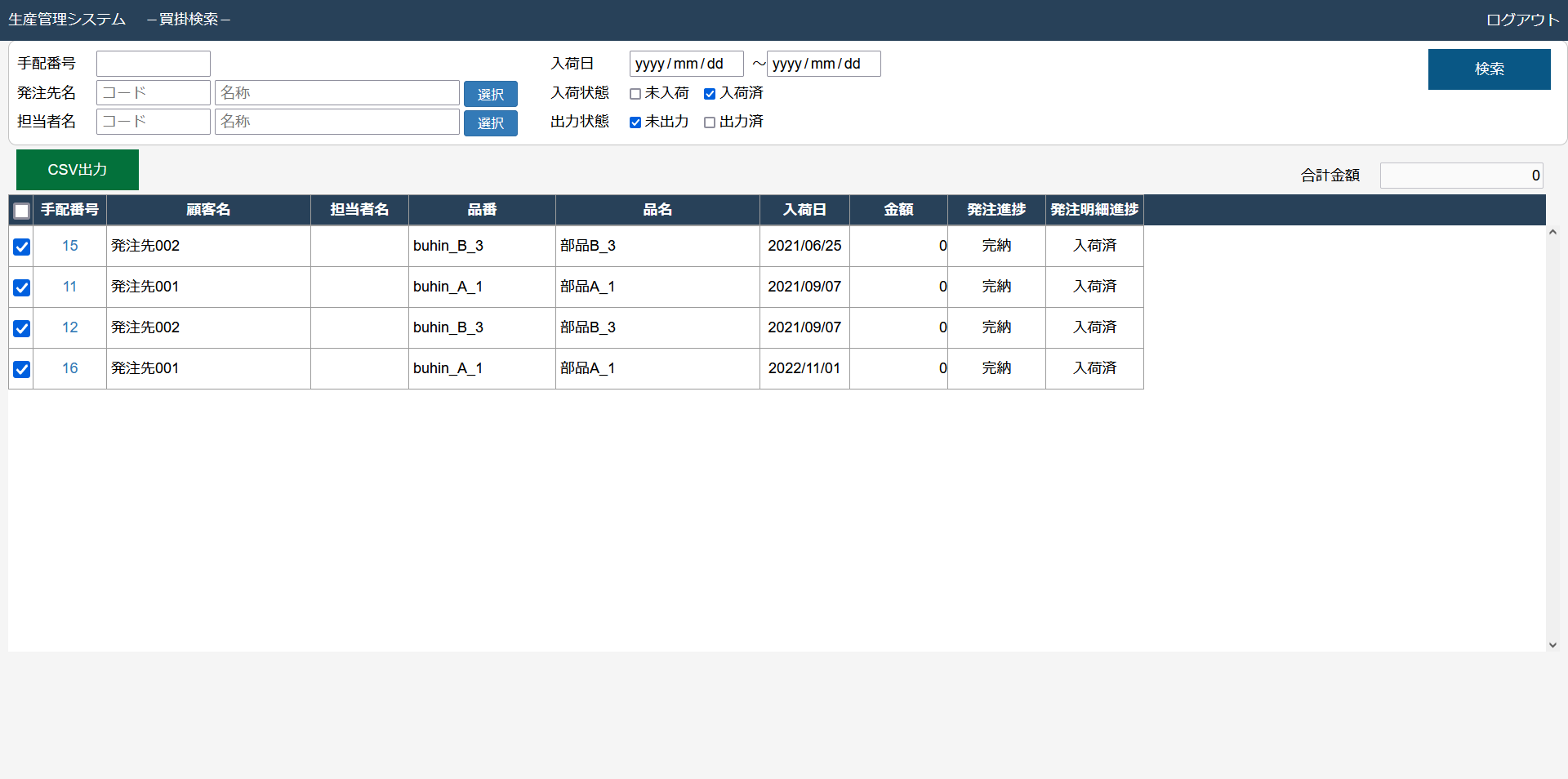1568x779 pixels.
Task: Enable the 出力済 checkbox
Action: tap(710, 122)
